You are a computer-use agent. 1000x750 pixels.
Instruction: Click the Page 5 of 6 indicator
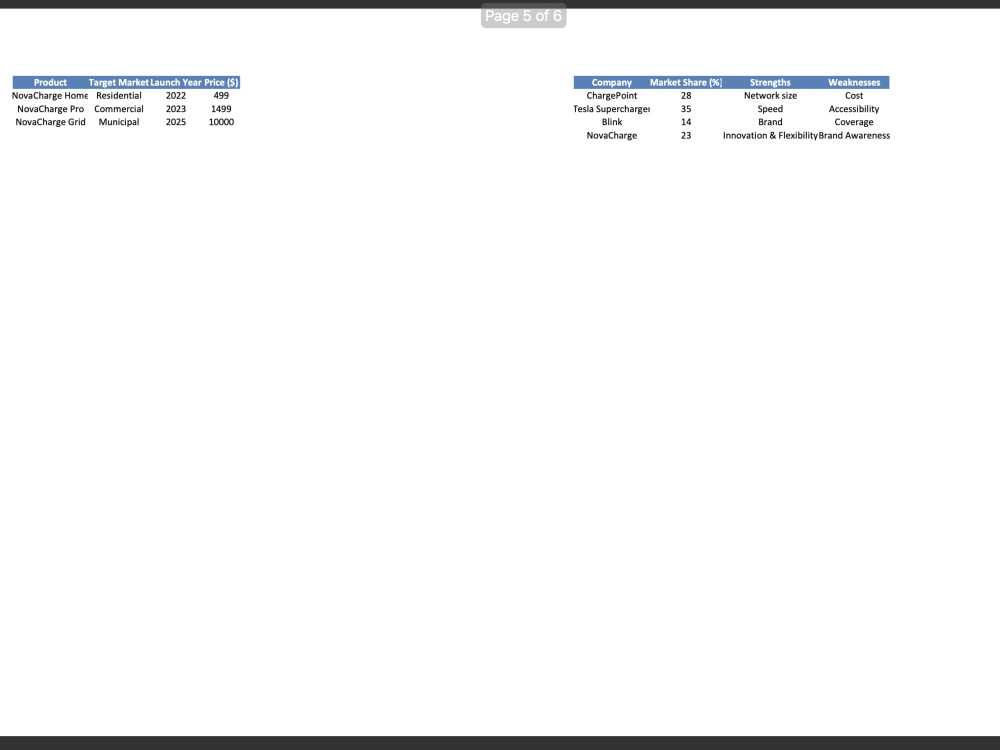[523, 16]
